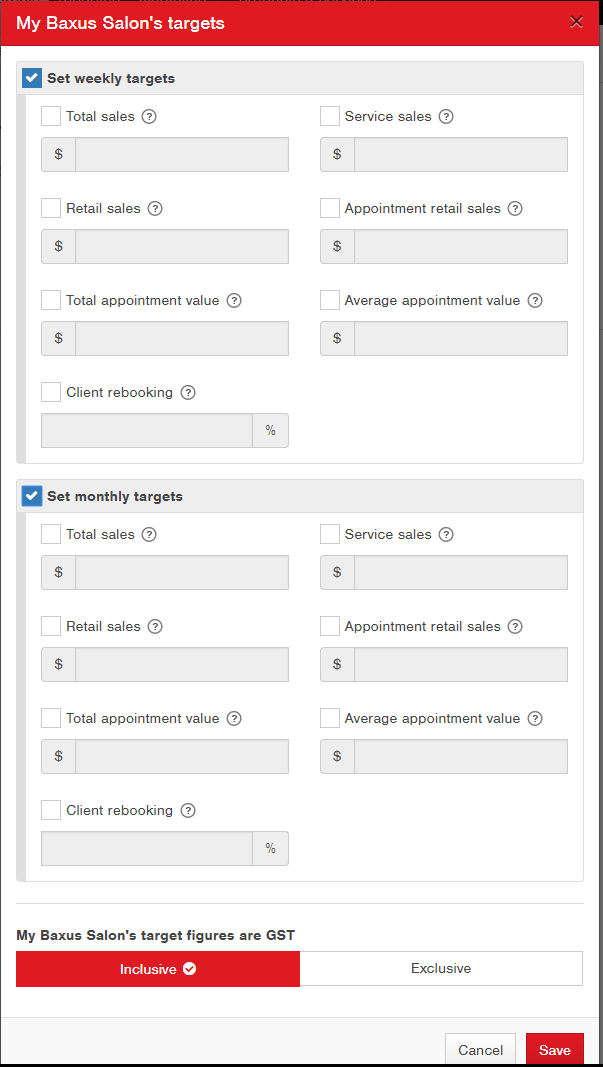Open help for weekly Appointment retail sales
Viewport: 603px width, 1067px height.
click(515, 208)
